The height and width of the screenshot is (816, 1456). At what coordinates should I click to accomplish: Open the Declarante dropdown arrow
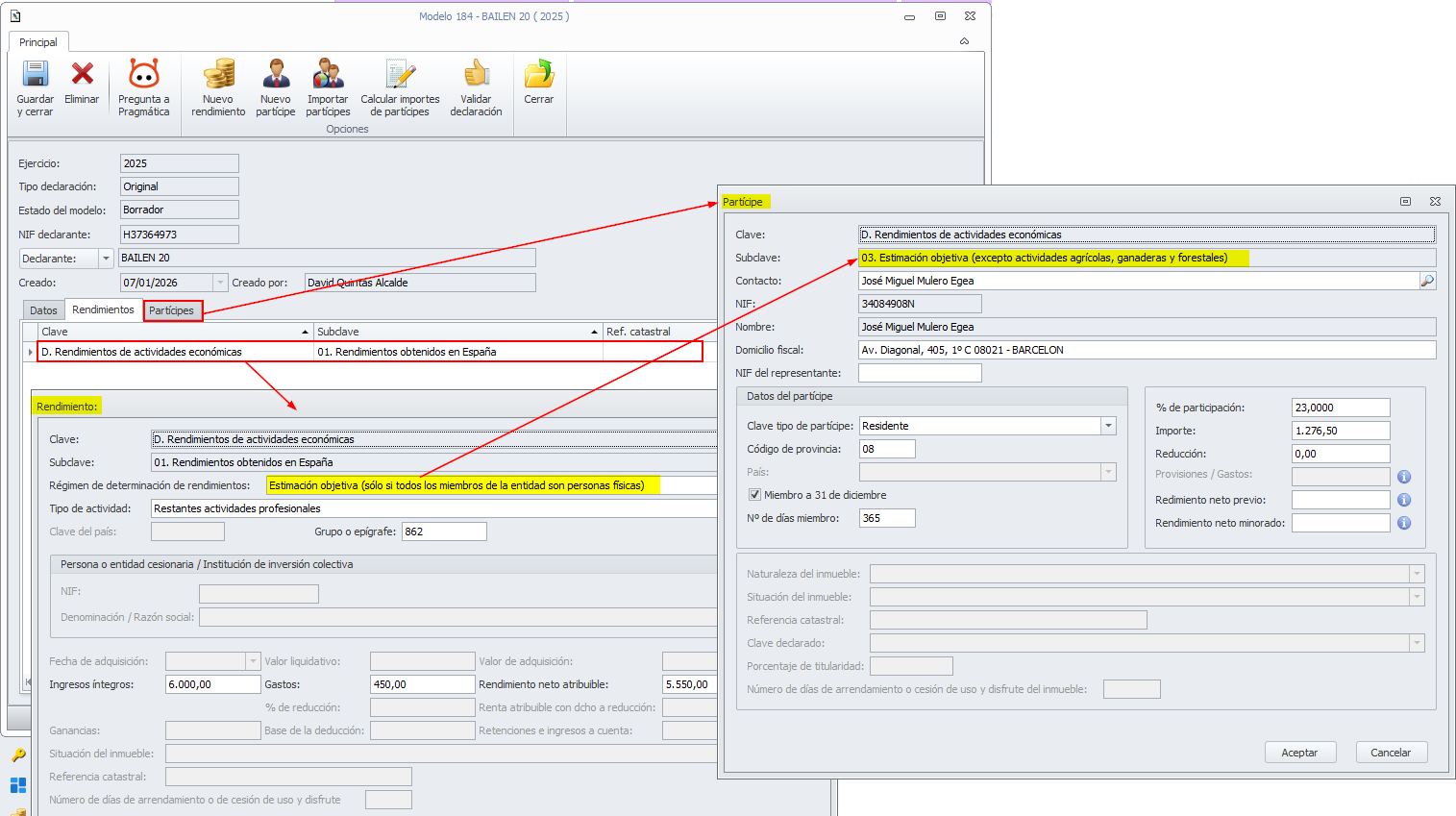pos(105,259)
